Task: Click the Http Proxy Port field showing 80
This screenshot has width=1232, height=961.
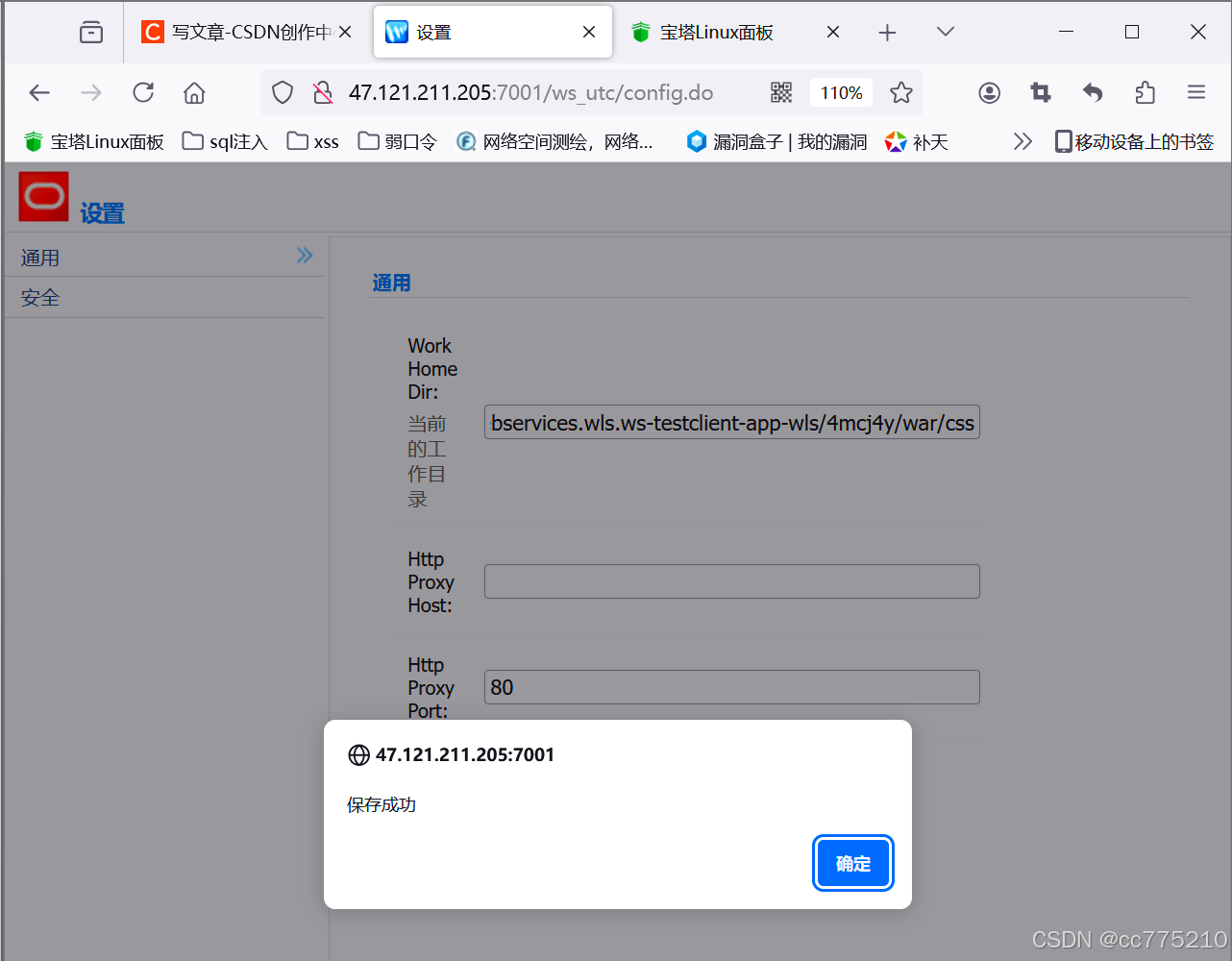Action: click(732, 687)
